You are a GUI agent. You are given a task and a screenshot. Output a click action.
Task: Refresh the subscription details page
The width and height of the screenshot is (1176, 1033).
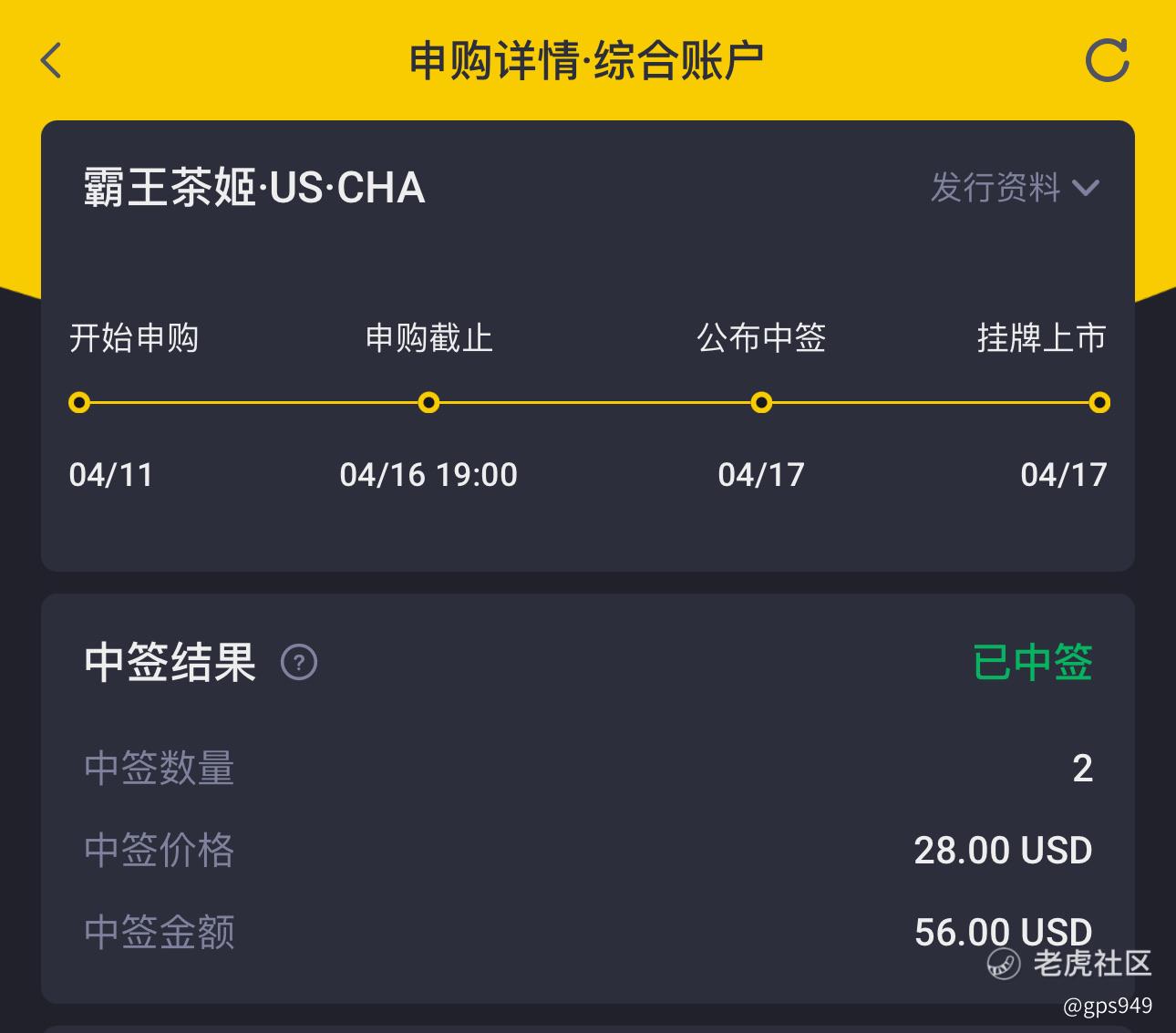pyautogui.click(x=1108, y=61)
